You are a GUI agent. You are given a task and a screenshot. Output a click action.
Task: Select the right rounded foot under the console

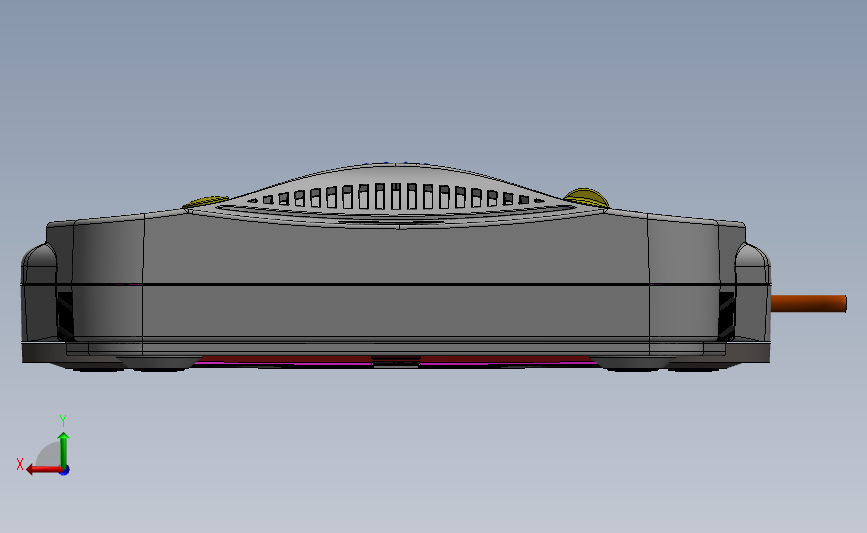point(633,363)
